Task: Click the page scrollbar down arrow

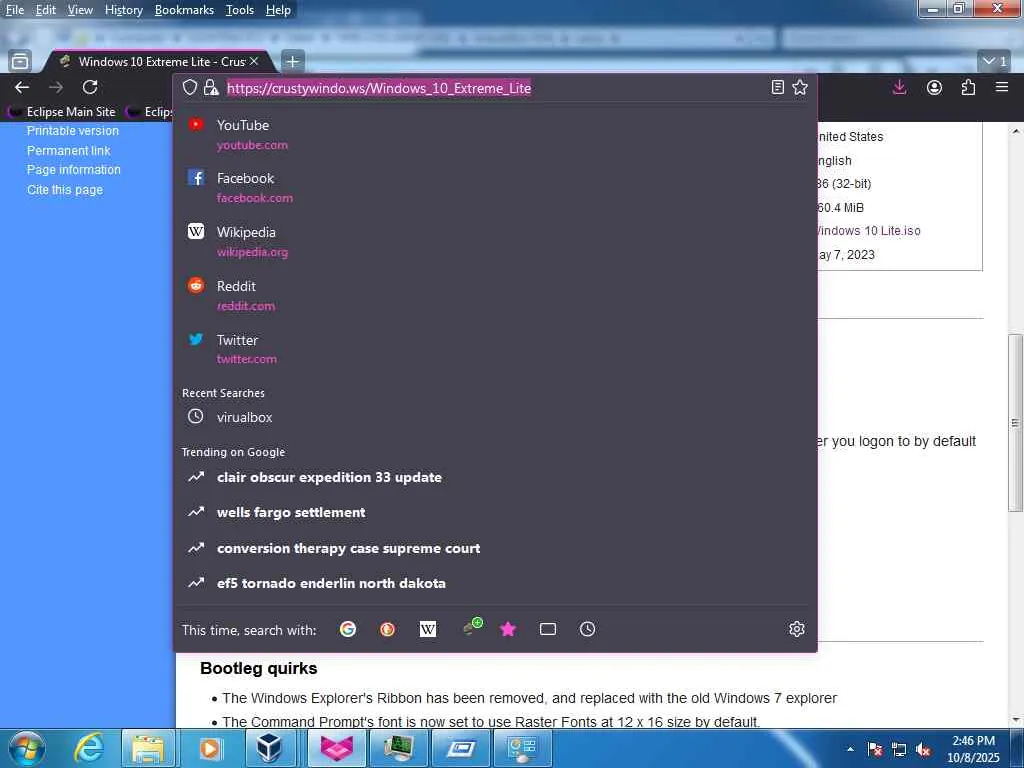Action: 1016,720
